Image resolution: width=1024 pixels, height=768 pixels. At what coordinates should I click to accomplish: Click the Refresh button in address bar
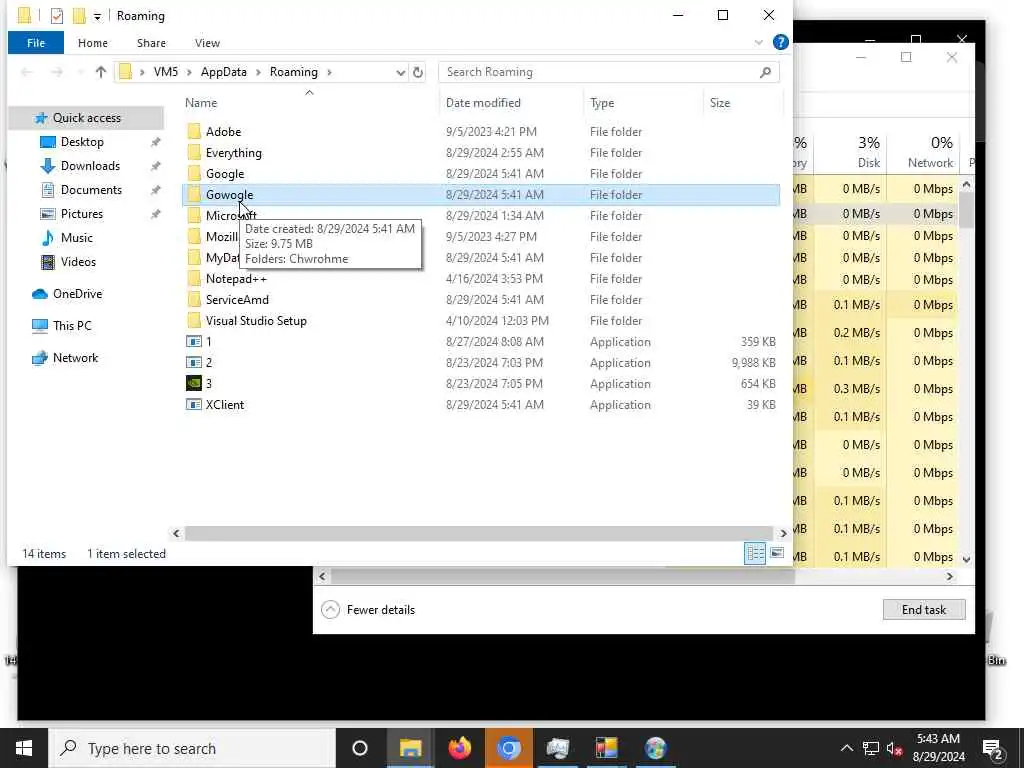418,72
